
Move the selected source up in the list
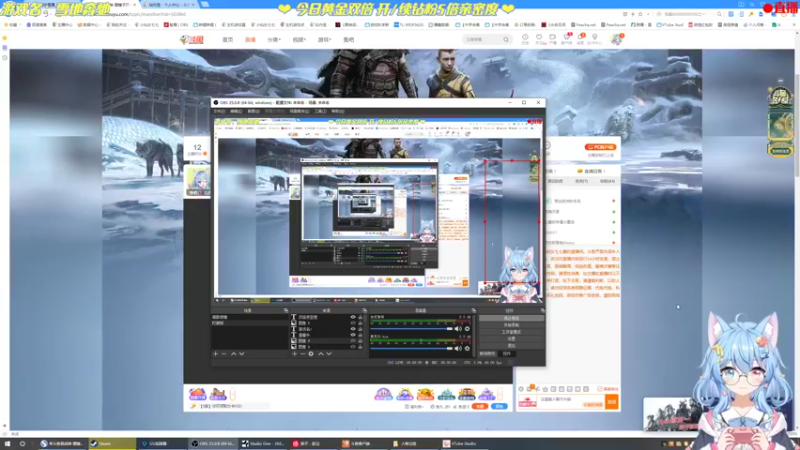tap(321, 354)
